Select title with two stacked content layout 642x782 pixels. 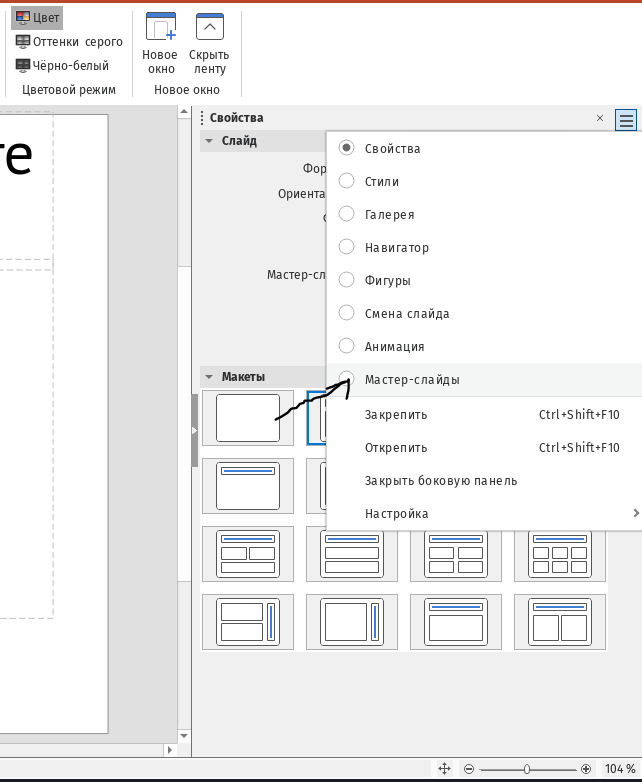[x=352, y=555]
